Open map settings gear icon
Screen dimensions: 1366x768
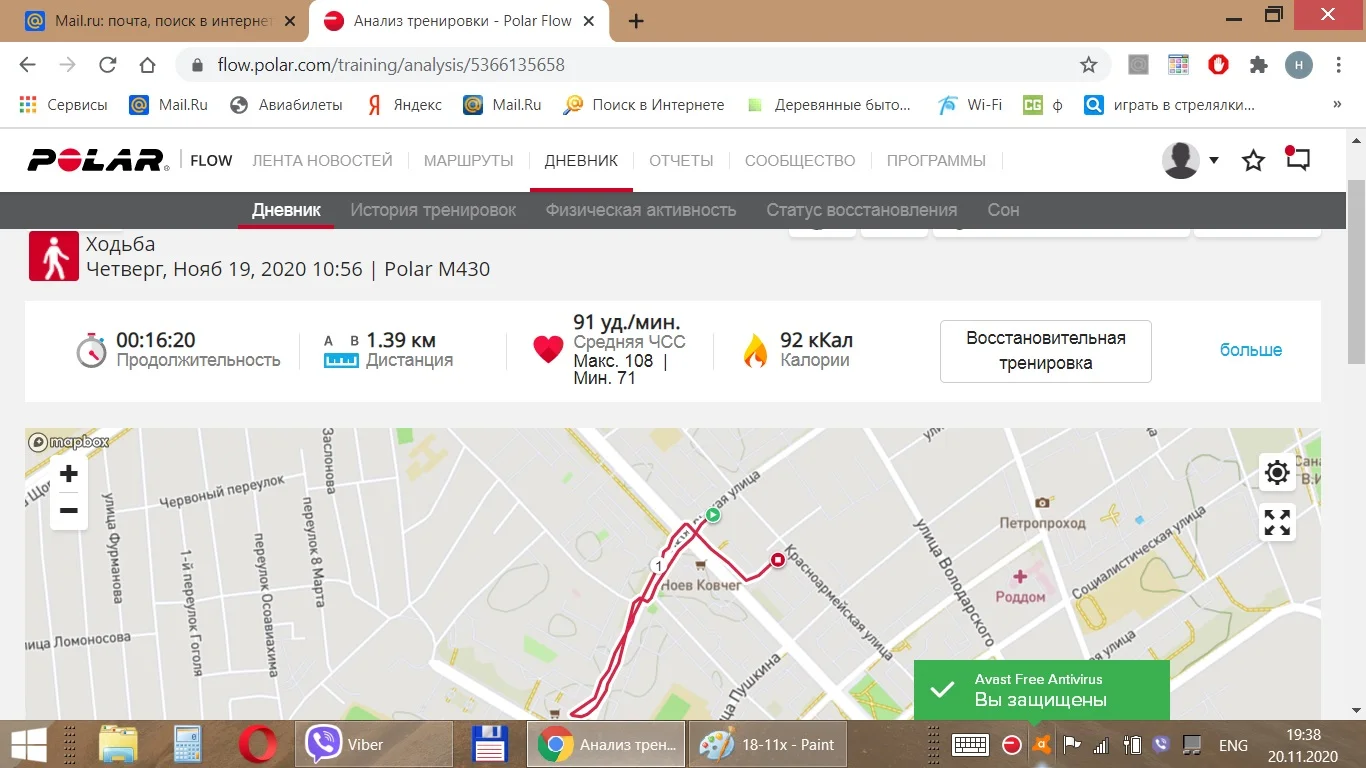[1277, 472]
